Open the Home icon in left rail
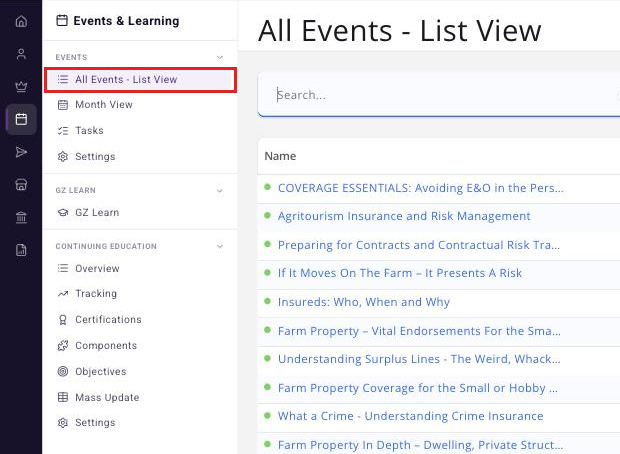620x454 pixels. pyautogui.click(x=21, y=21)
